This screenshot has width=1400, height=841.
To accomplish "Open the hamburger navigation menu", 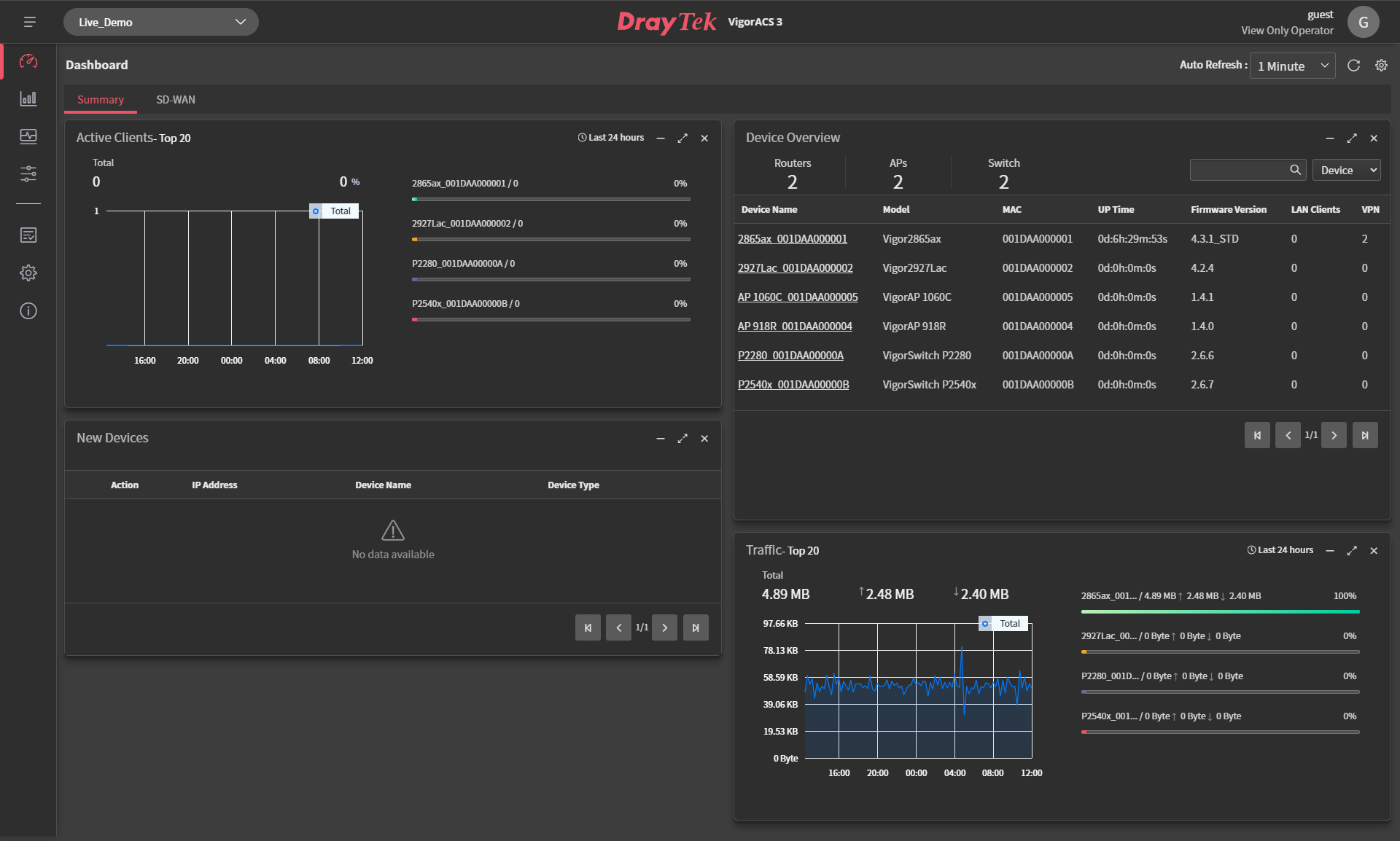I will 29,22.
